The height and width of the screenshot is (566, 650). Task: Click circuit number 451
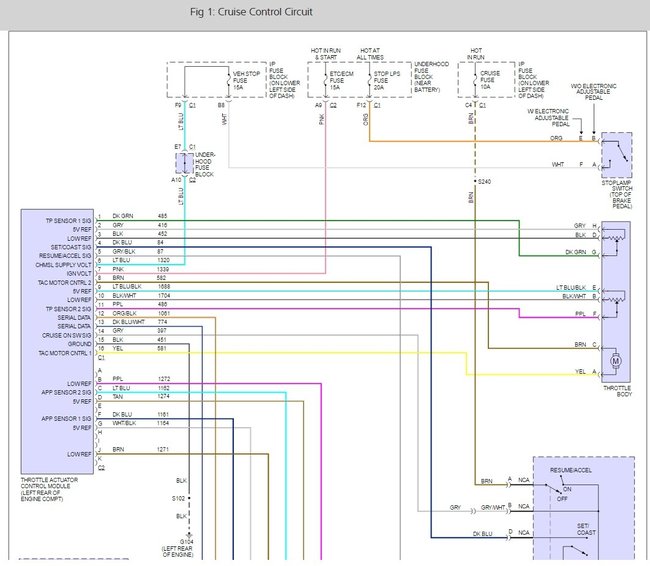[x=162, y=340]
